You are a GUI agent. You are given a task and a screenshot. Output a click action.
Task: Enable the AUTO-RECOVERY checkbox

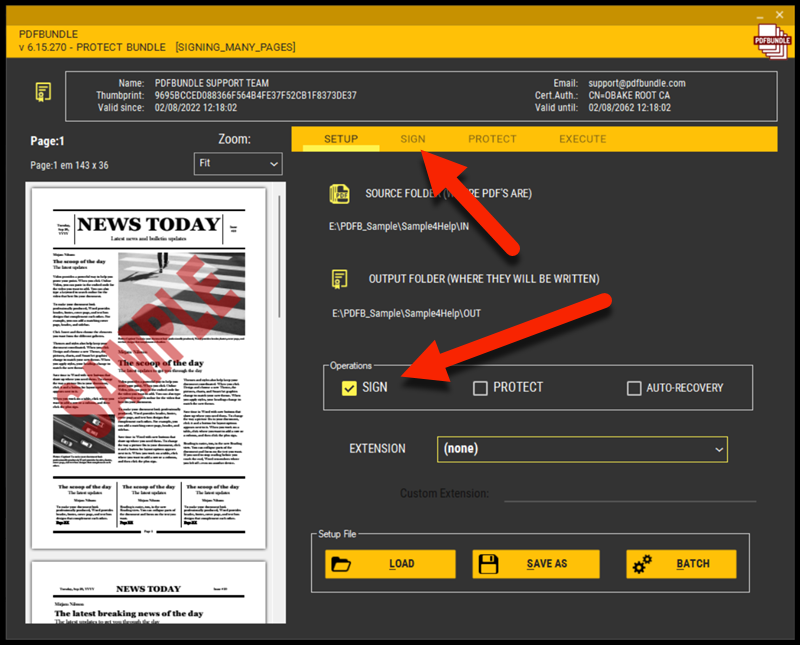(634, 388)
